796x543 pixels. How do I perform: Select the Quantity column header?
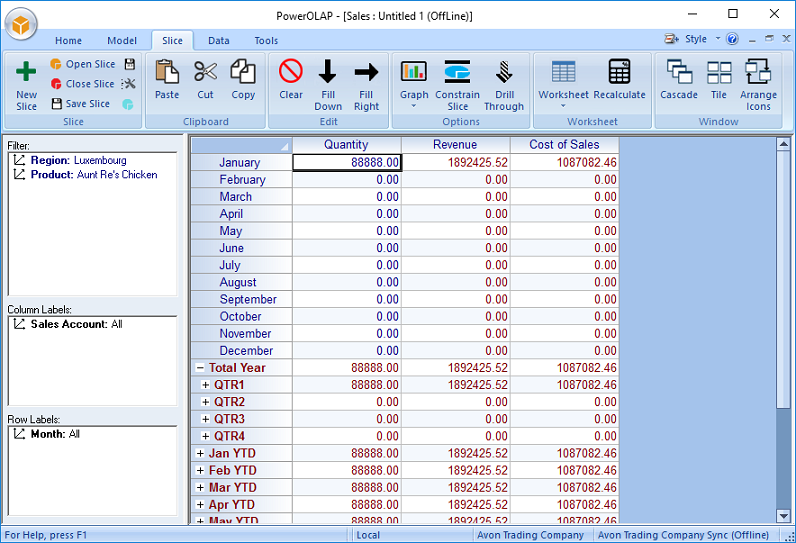[x=347, y=145]
